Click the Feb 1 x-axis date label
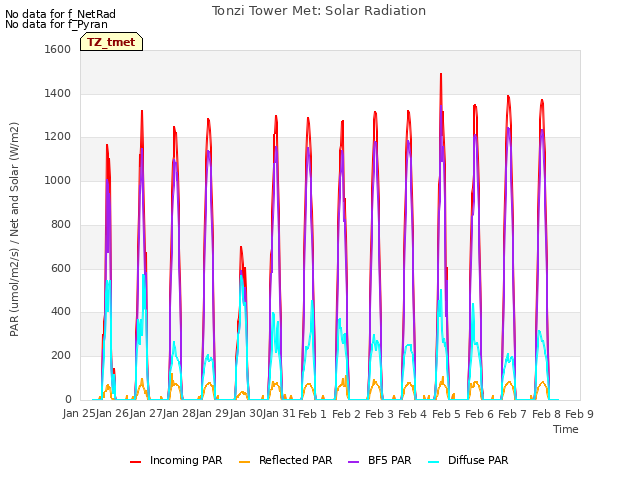Image resolution: width=640 pixels, height=480 pixels. coord(313,414)
